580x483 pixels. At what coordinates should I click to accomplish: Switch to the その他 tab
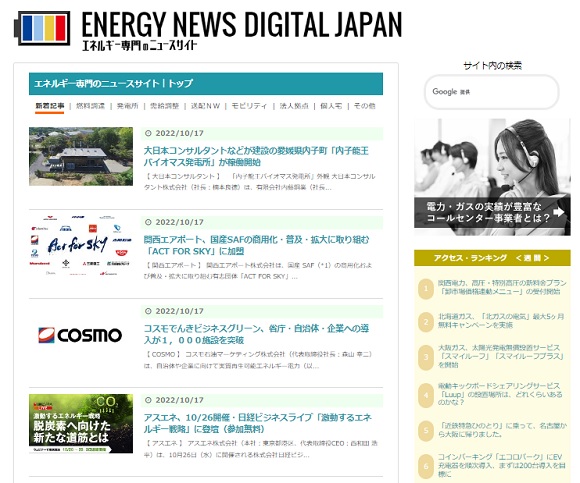click(x=364, y=106)
